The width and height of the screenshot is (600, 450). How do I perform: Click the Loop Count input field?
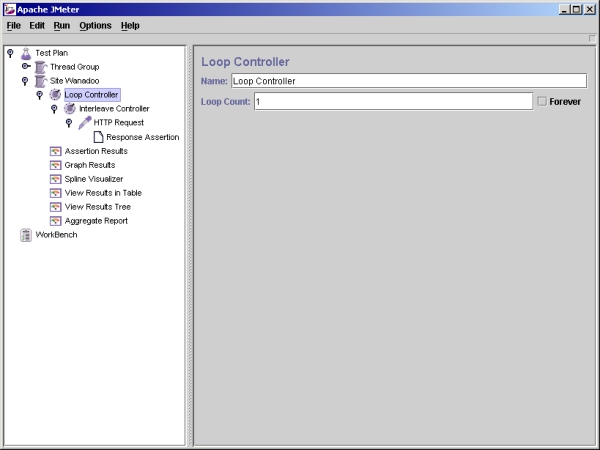392,101
